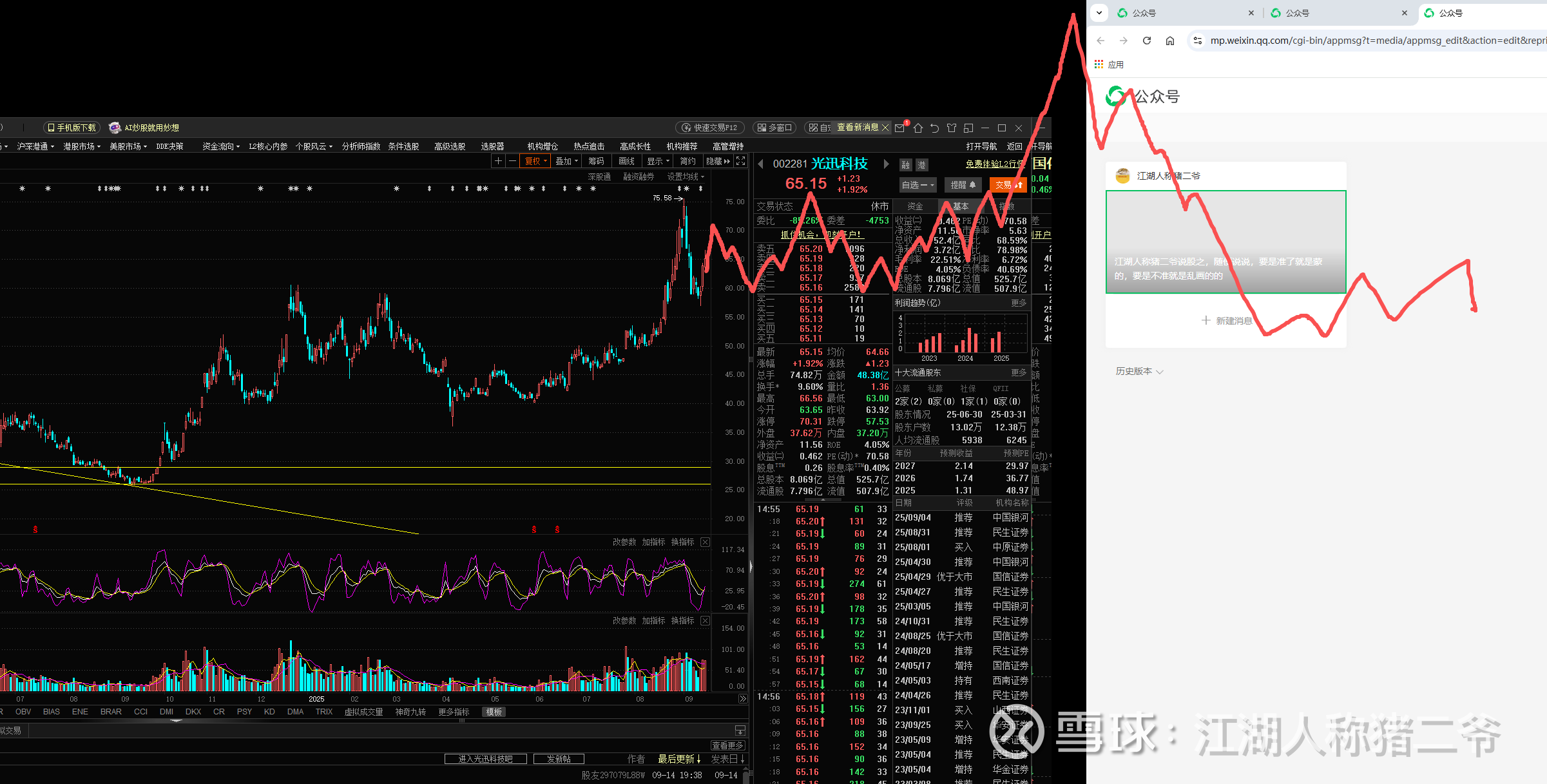Toggle fullscreen chart expand icon
1547x784 pixels.
(741, 161)
